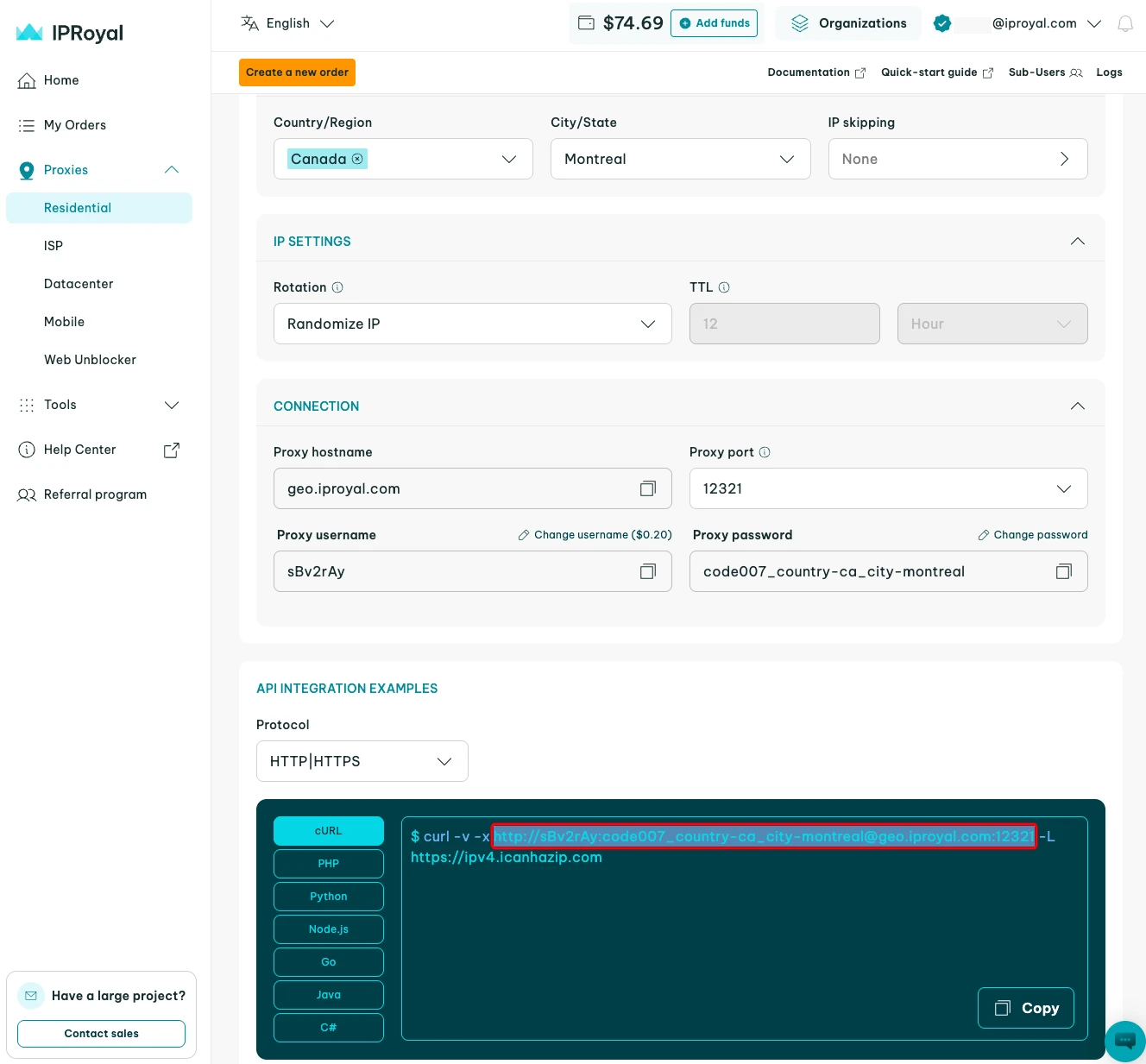Click the Tools grid icon
1146x1064 pixels.
tap(27, 405)
